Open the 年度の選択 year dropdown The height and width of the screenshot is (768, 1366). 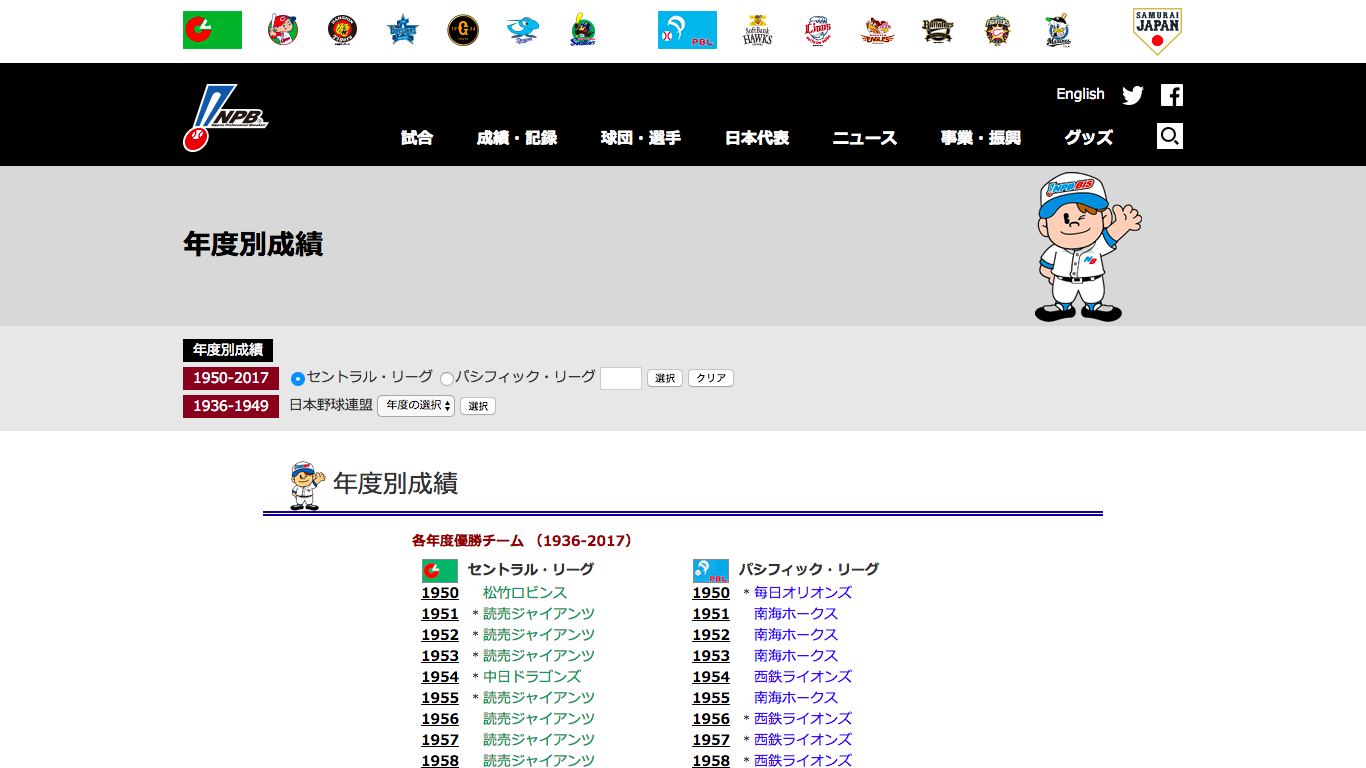(x=416, y=406)
